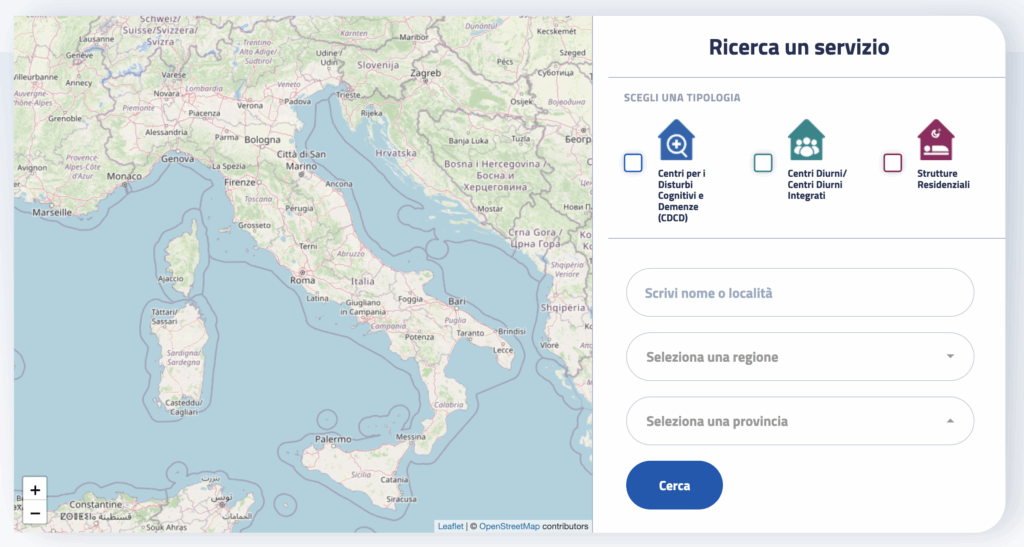Image resolution: width=1024 pixels, height=547 pixels.
Task: Click Brindisi on the map
Action: [511, 332]
